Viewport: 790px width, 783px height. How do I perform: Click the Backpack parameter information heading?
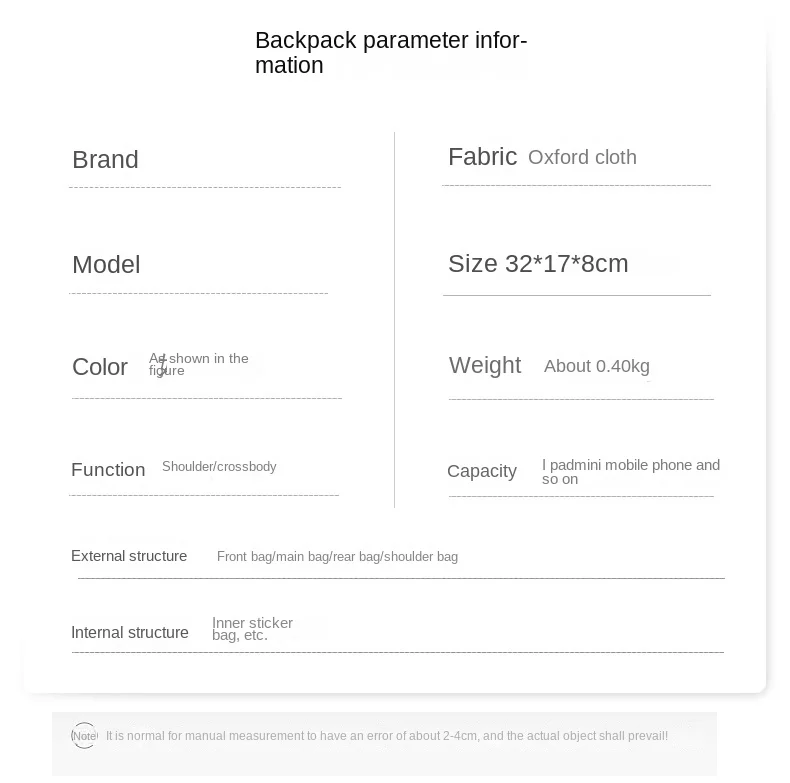[390, 53]
